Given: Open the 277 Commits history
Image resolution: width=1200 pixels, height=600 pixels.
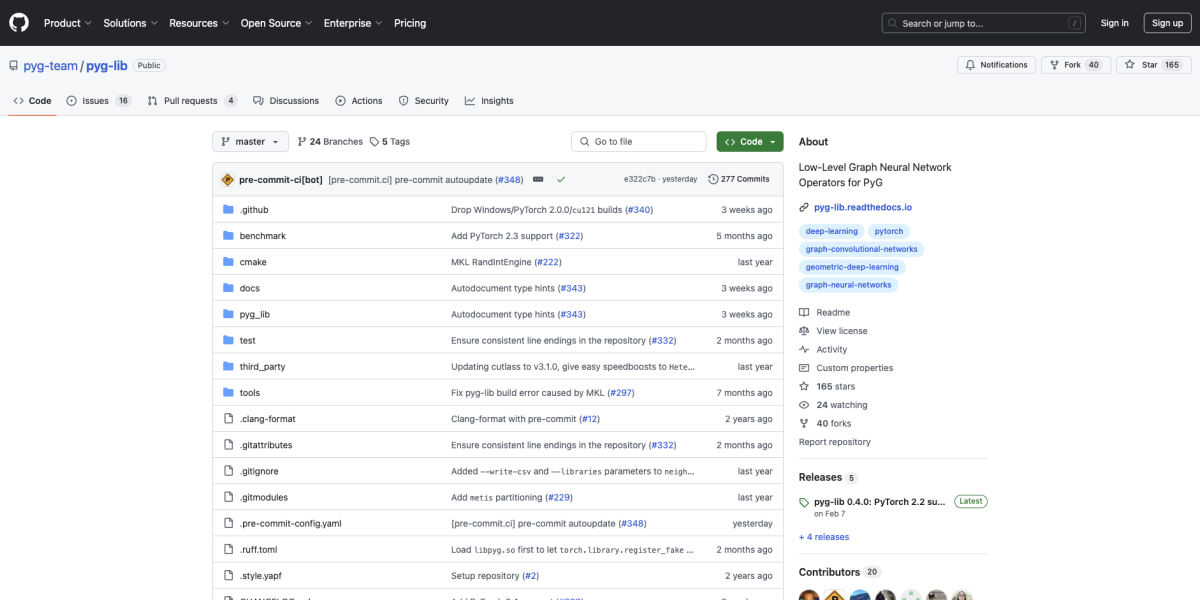Looking at the screenshot, I should (739, 179).
